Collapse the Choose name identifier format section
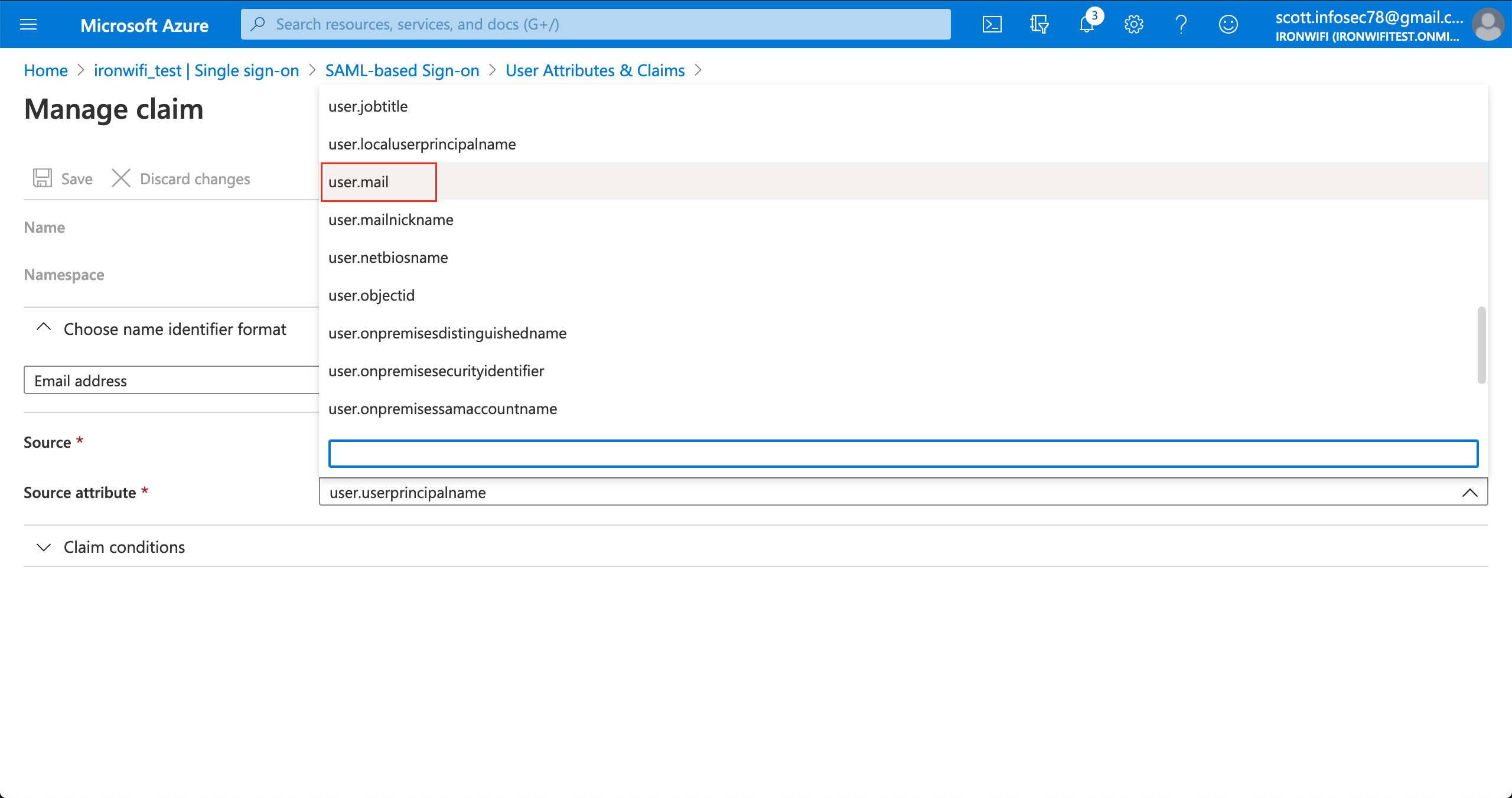The width and height of the screenshot is (1512, 798). click(44, 328)
